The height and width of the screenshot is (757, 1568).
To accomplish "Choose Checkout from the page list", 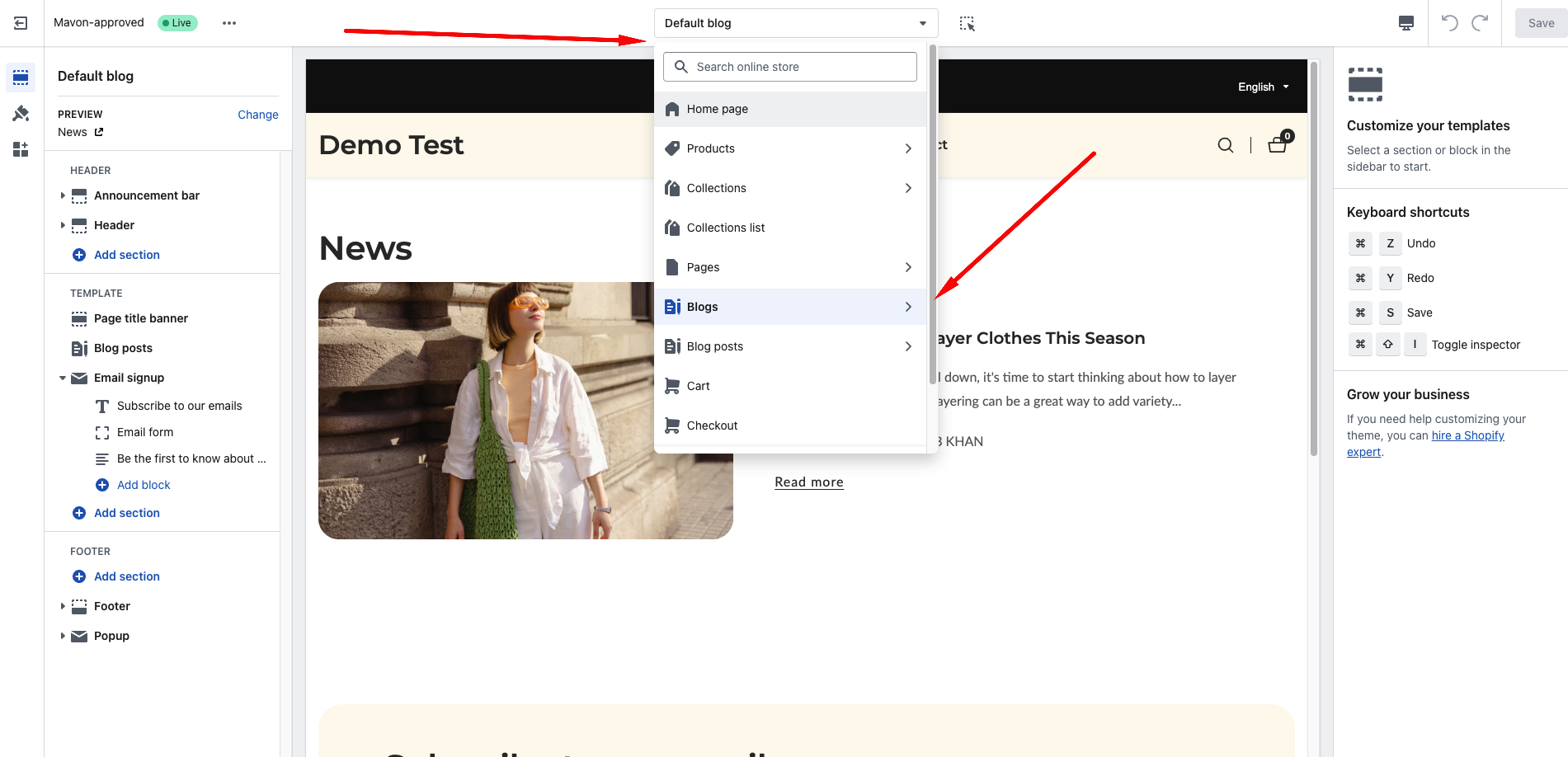I will (x=712, y=425).
